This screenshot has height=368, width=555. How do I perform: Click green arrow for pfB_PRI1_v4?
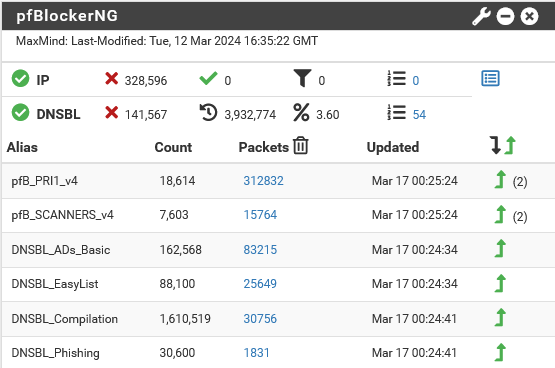(x=500, y=180)
